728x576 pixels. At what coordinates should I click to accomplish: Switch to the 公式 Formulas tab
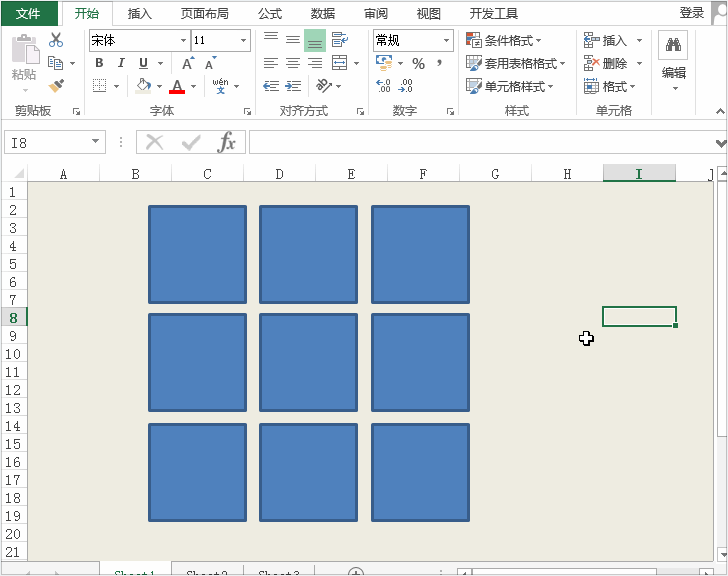[x=270, y=13]
